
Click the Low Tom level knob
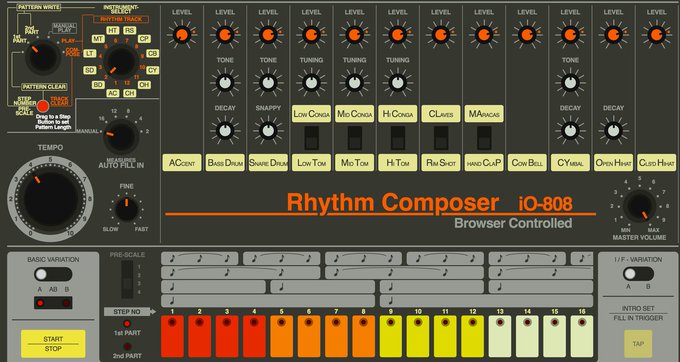pyautogui.click(x=311, y=35)
